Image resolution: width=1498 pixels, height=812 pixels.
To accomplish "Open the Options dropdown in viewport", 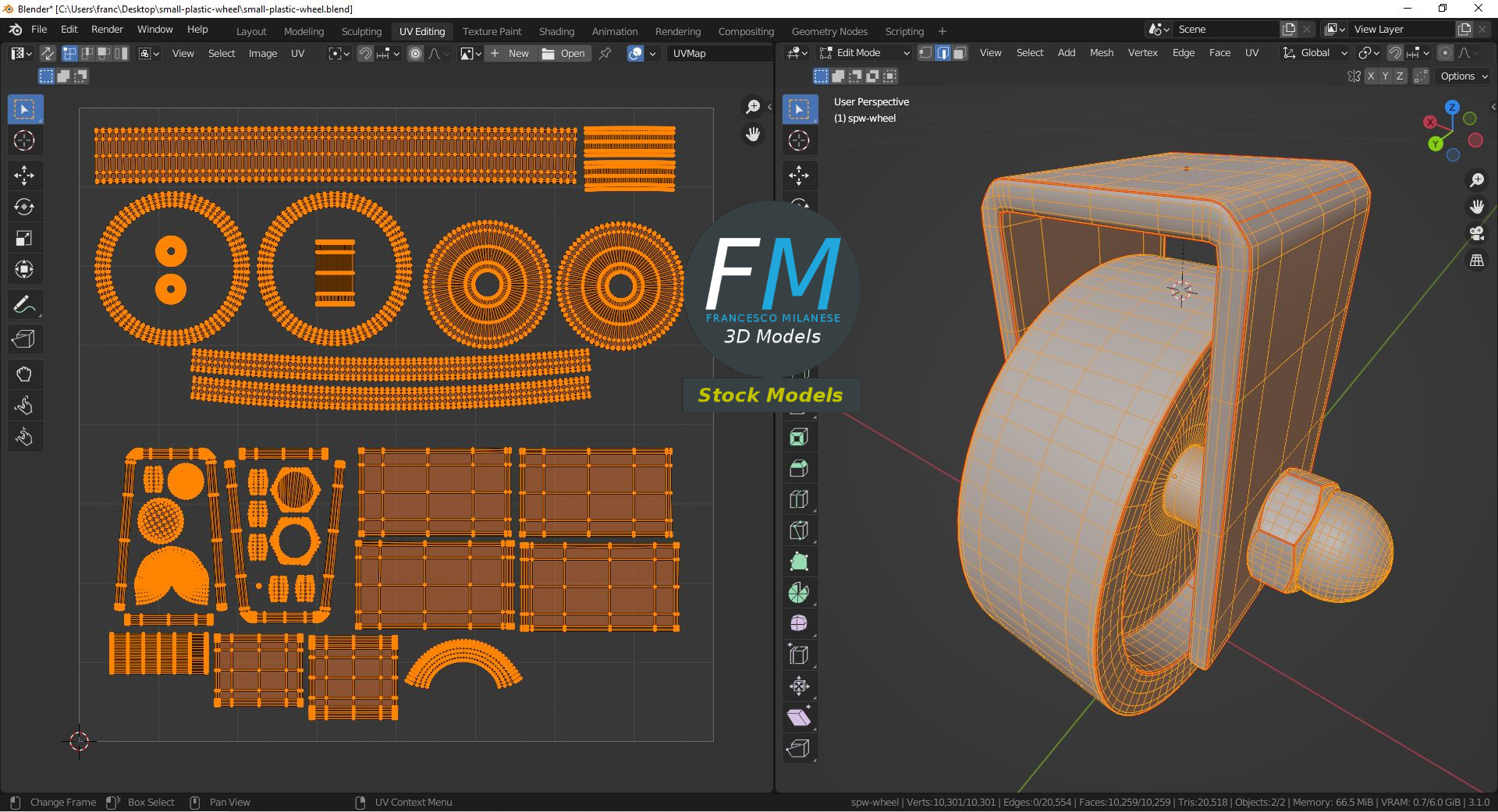I will click(1464, 76).
